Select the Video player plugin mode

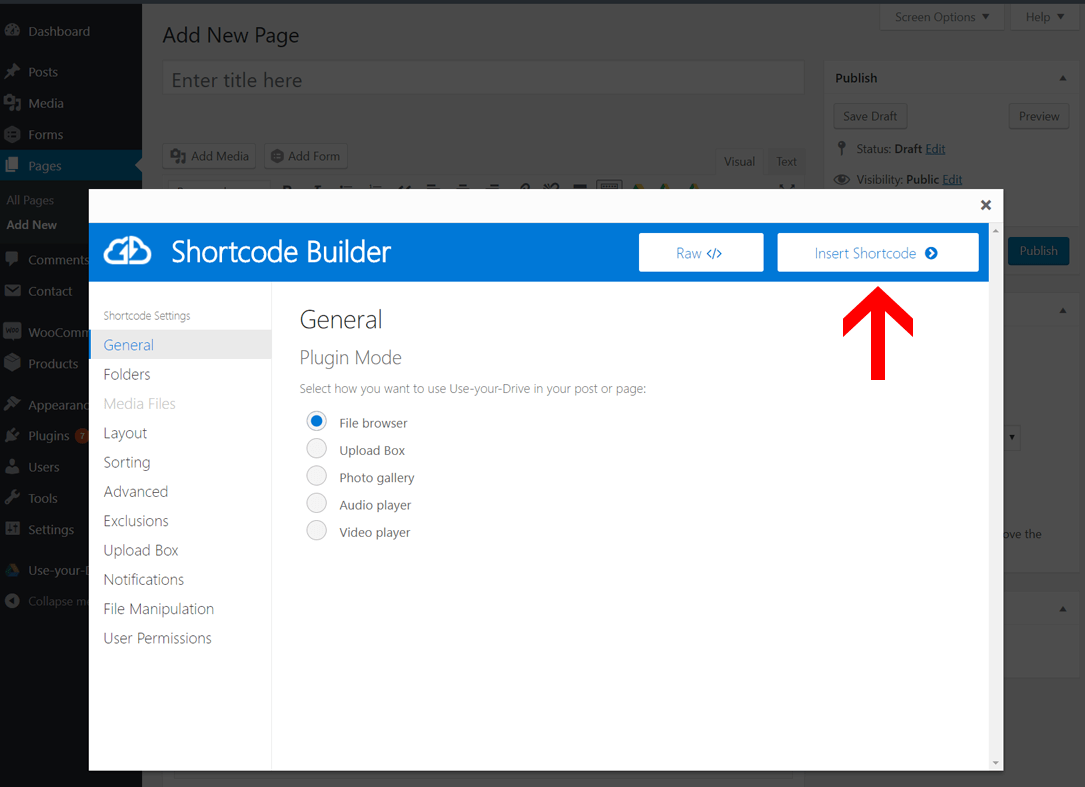(317, 531)
